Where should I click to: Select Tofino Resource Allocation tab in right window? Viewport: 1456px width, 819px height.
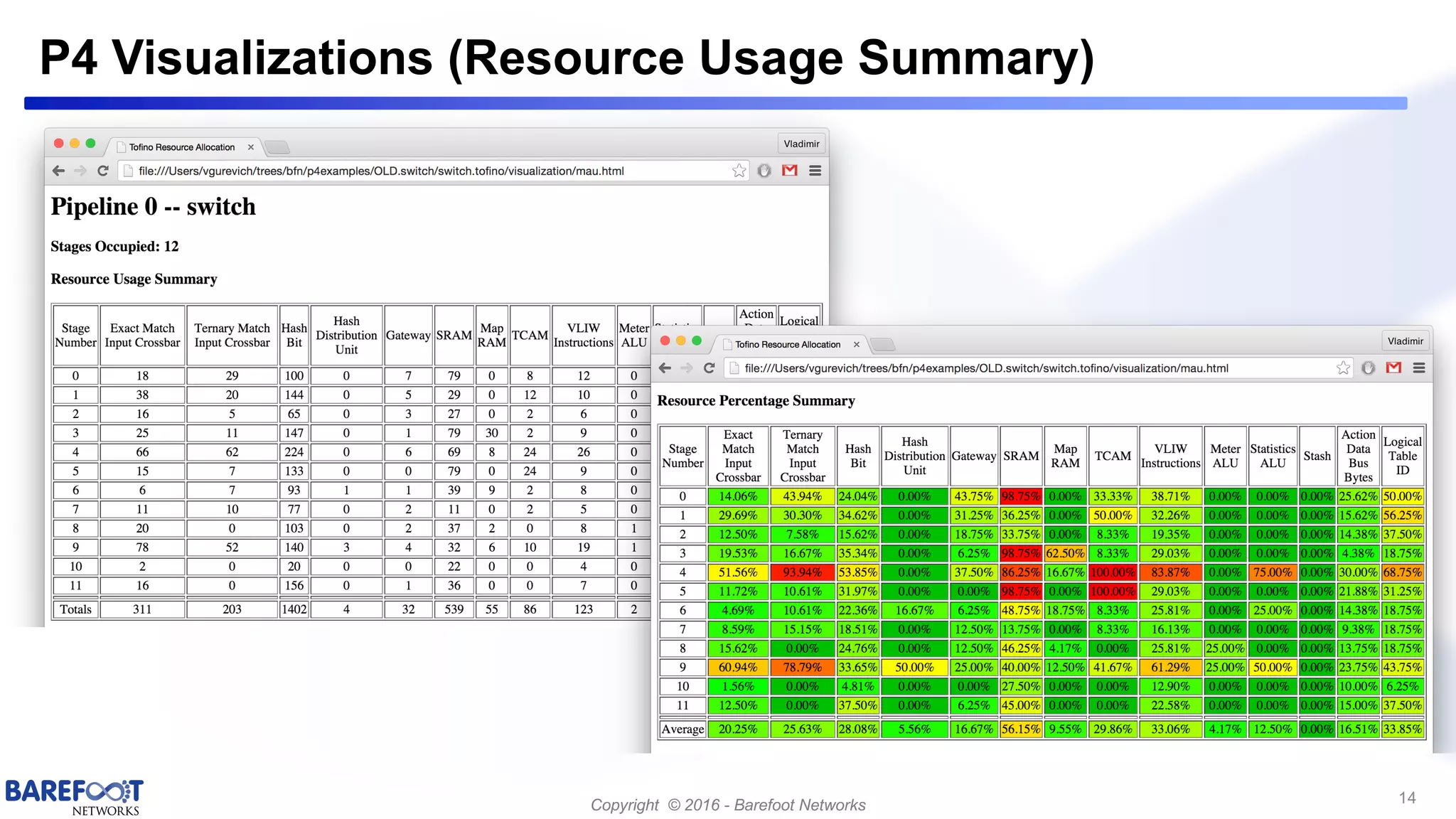click(x=788, y=345)
